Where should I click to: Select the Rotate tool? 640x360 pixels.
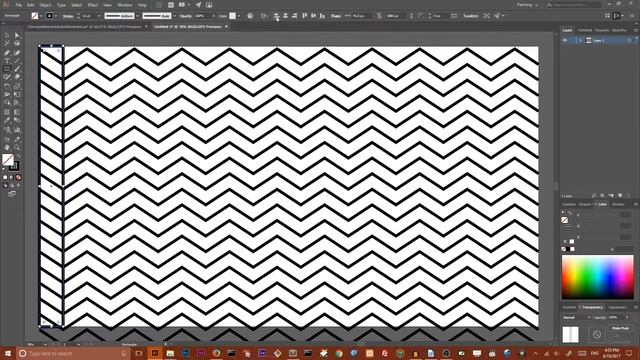tap(7, 86)
